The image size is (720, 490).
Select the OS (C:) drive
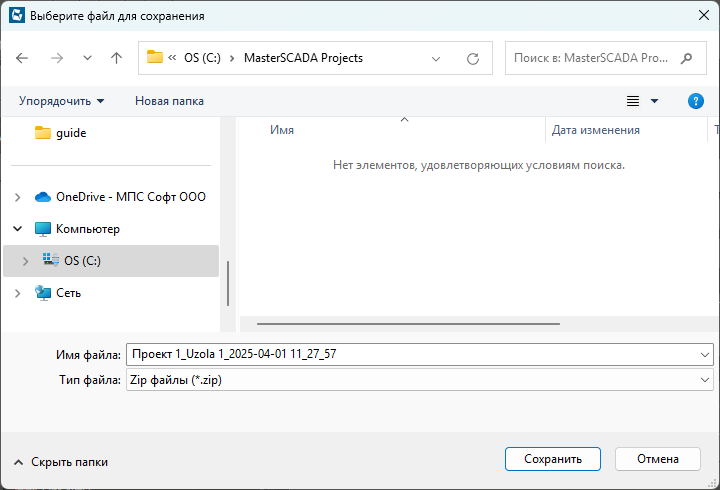(x=111, y=261)
